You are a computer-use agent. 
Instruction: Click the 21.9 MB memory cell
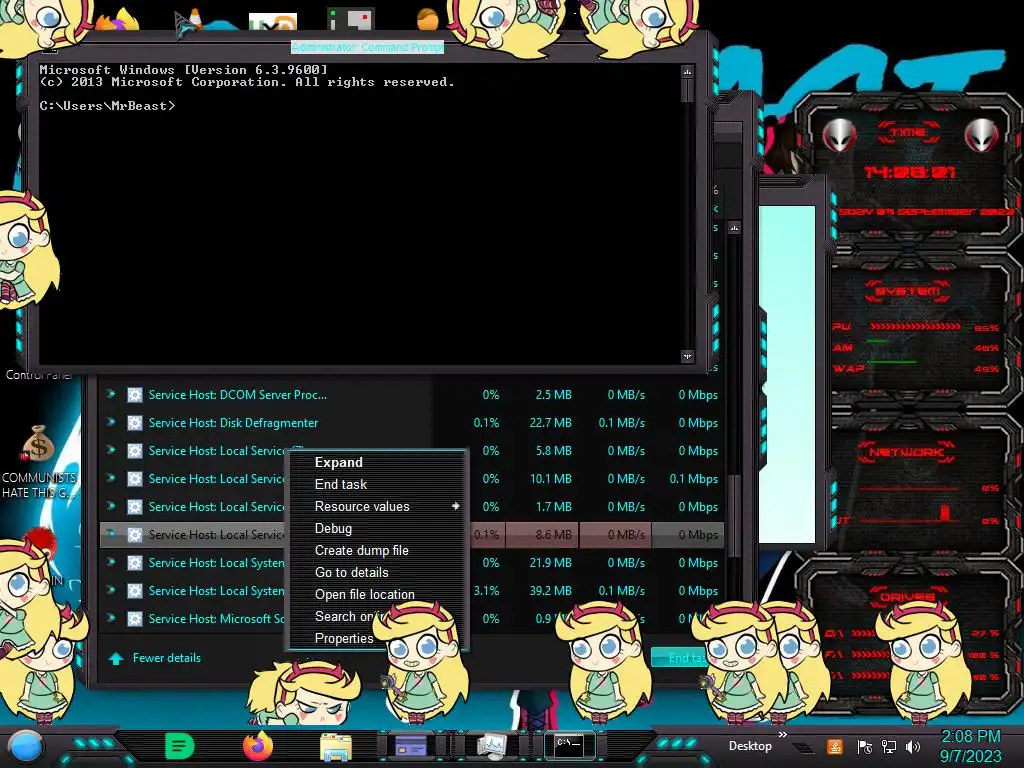point(550,563)
